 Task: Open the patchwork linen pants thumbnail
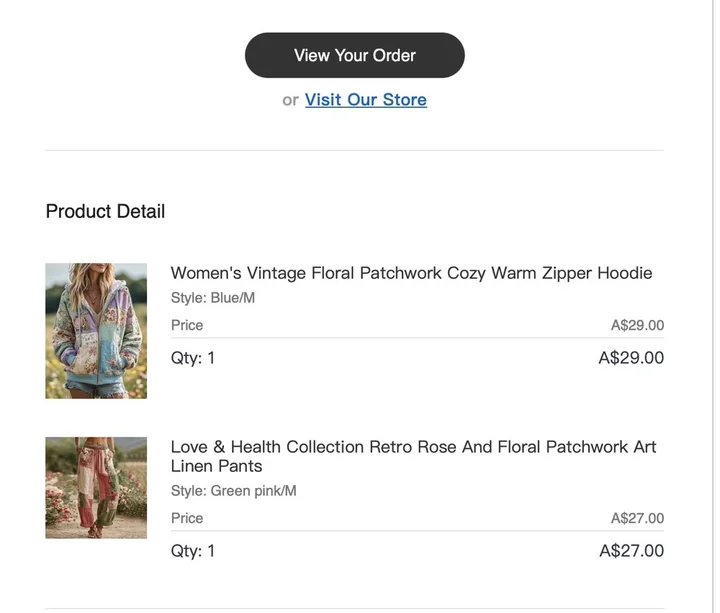(96, 488)
